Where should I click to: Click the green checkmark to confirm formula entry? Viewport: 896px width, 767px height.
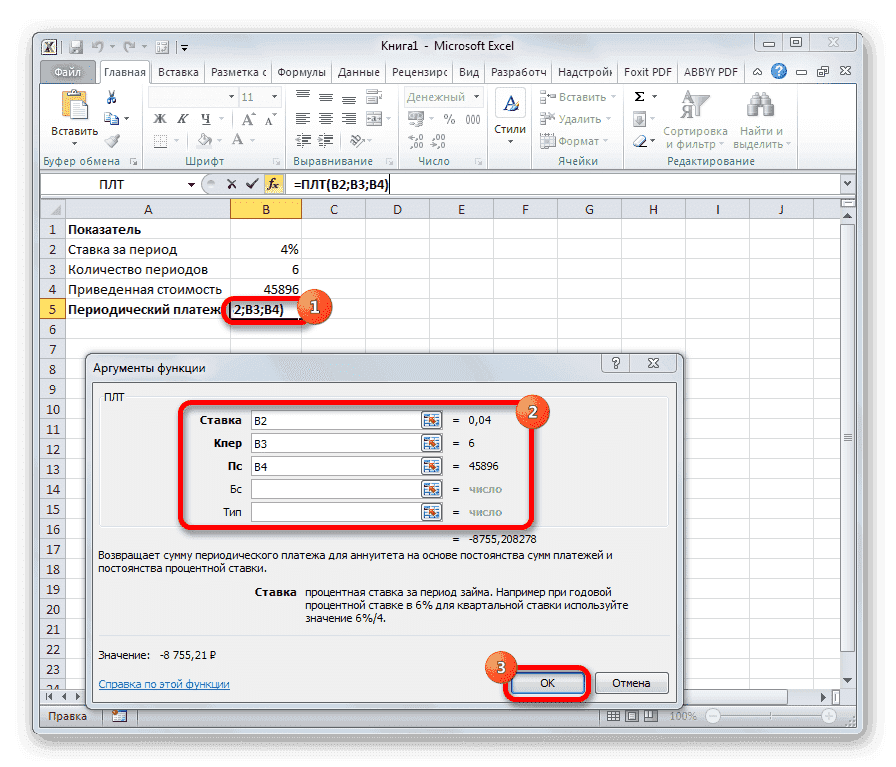253,184
